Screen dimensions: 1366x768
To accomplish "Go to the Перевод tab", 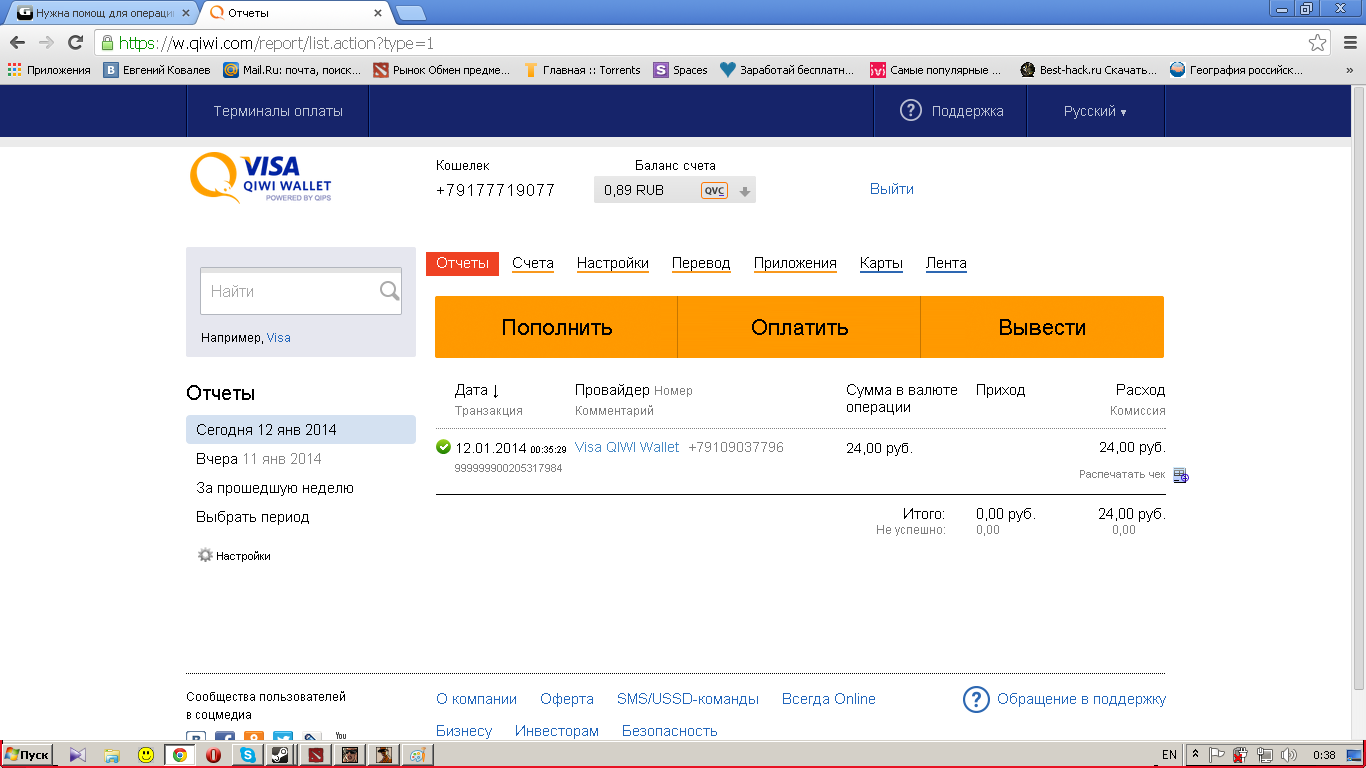I will point(701,263).
